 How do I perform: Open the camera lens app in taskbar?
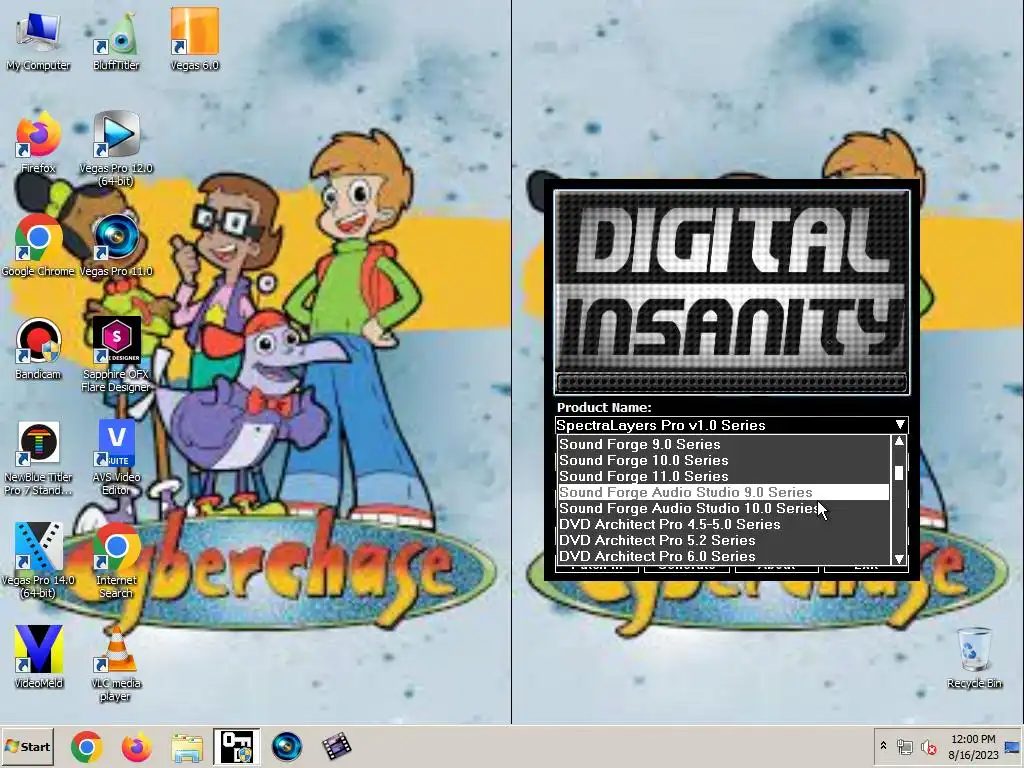click(x=286, y=747)
